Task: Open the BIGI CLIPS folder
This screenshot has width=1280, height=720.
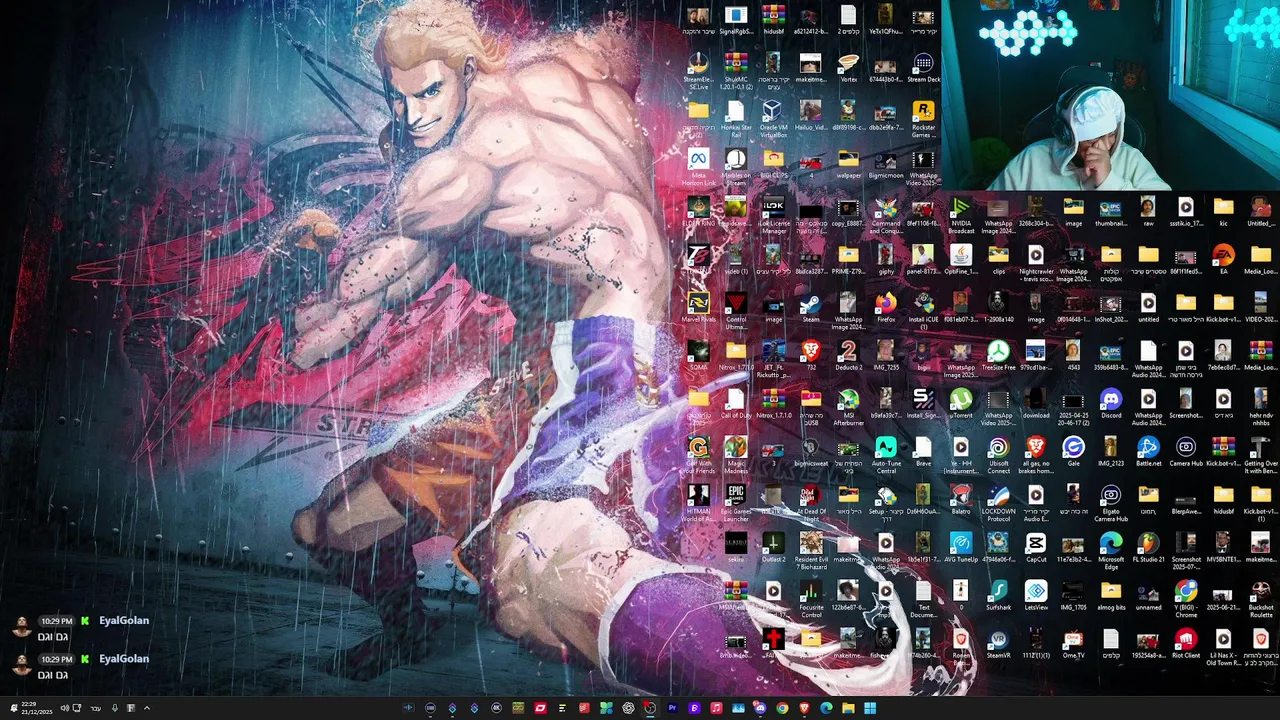Action: click(773, 163)
